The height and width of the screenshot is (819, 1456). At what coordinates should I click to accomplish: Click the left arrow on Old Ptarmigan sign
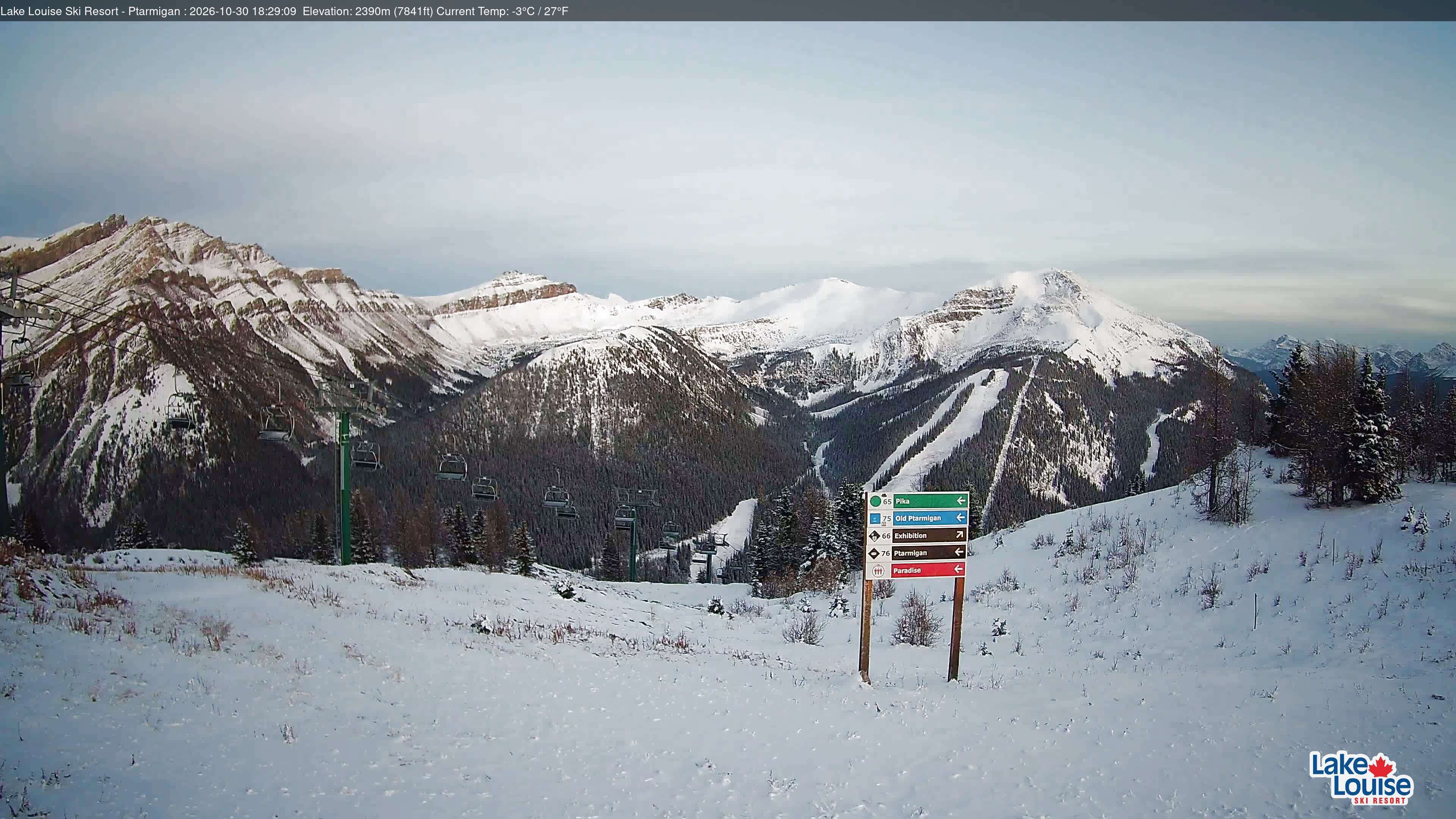[961, 518]
